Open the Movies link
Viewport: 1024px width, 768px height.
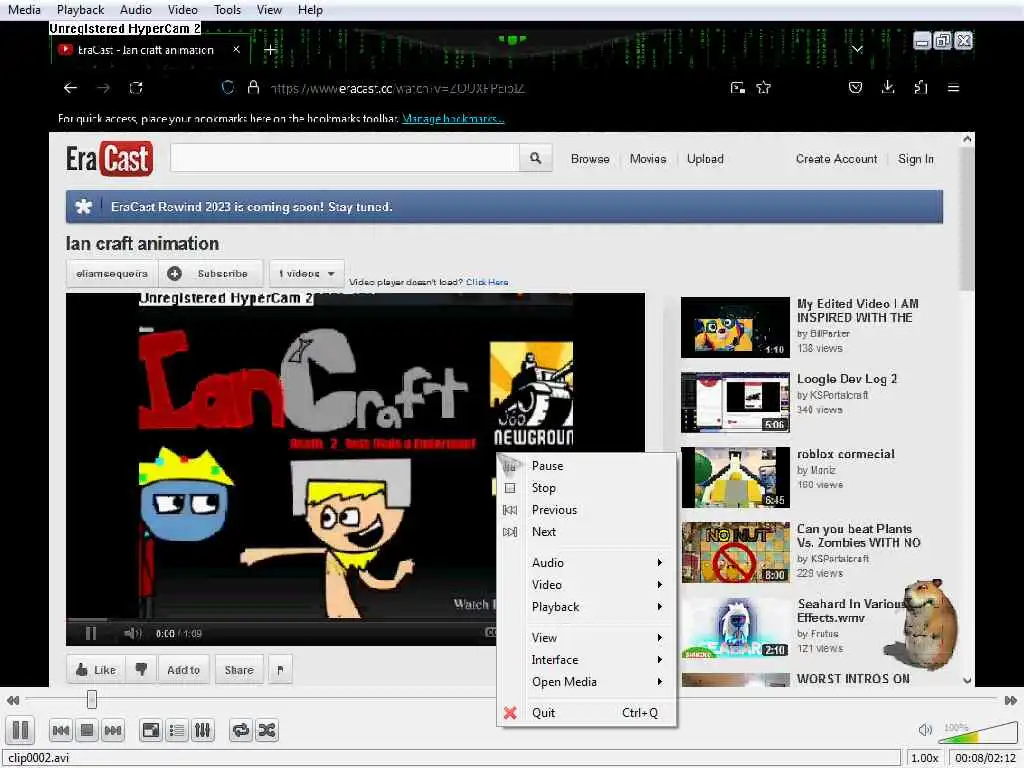[x=648, y=159]
